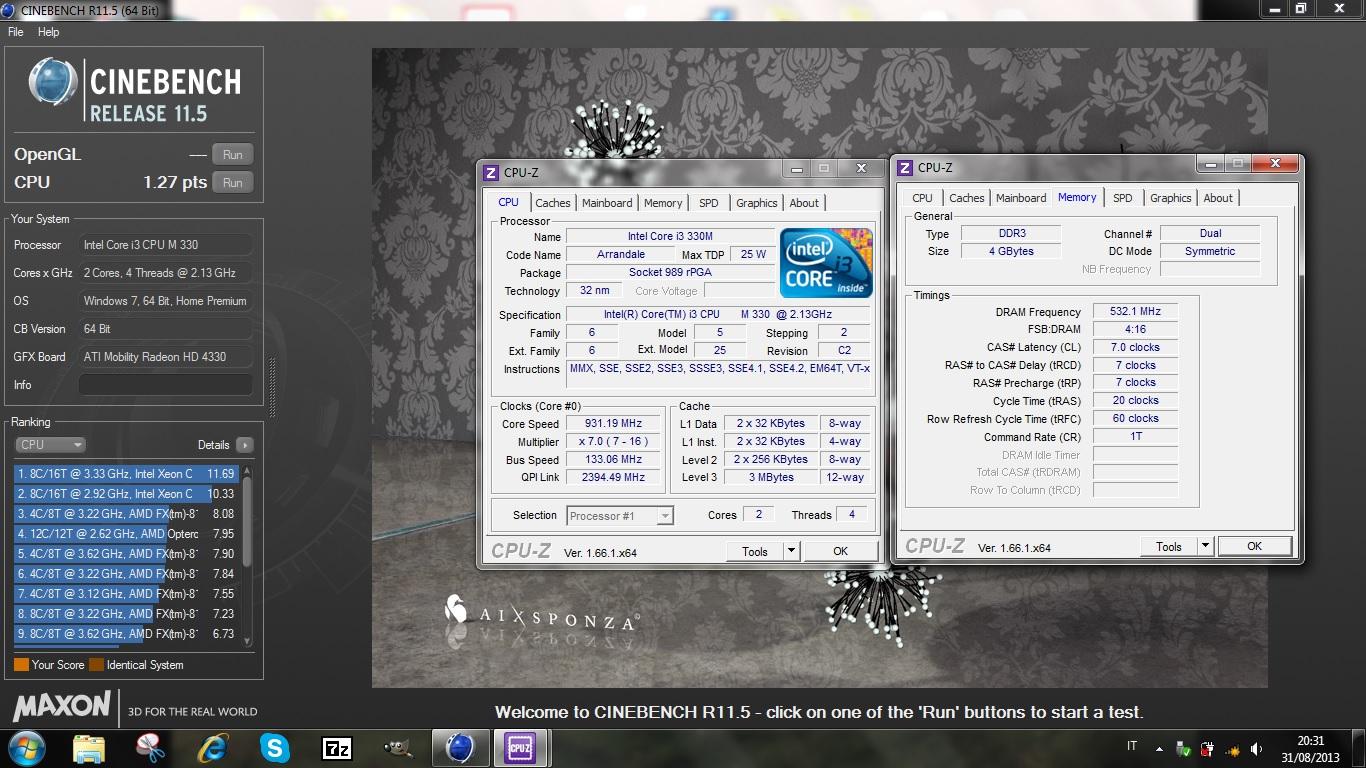Expand Tools arrow in the left CPU-Z window
Screen dimensions: 1366x768
(791, 551)
